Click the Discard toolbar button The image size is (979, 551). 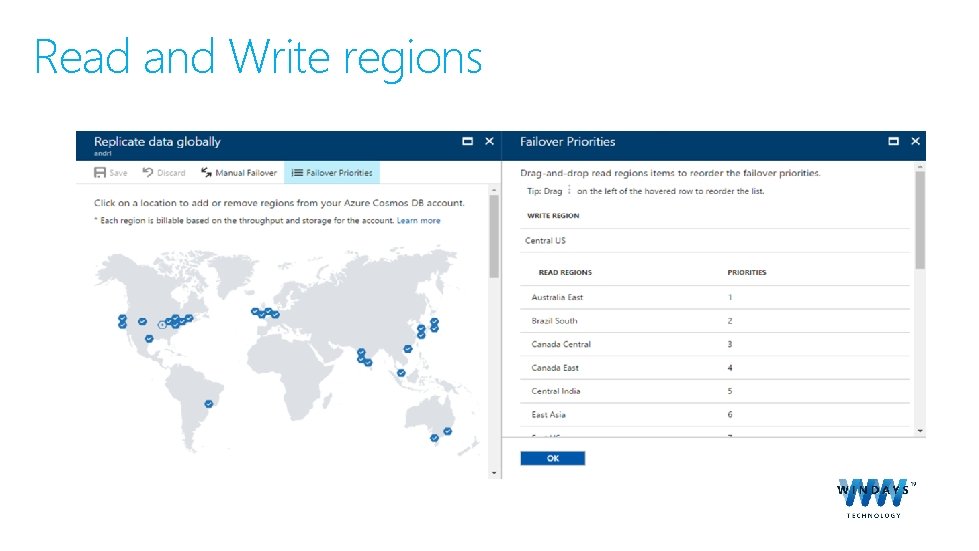[x=164, y=173]
